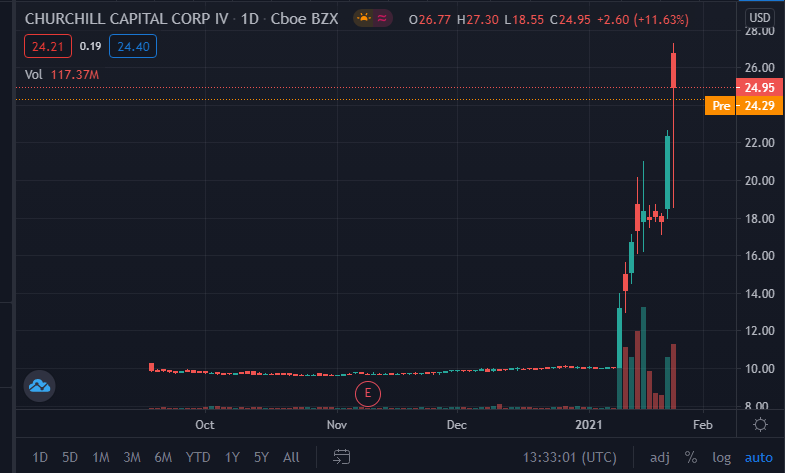Toggle log scale mode

721,457
